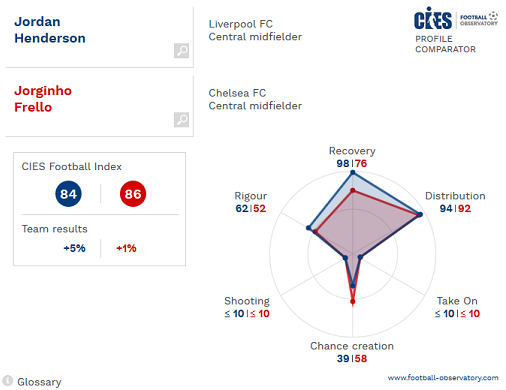This screenshot has height=390, width=506.
Task: Click the blue 84 index circle
Action: [x=68, y=194]
